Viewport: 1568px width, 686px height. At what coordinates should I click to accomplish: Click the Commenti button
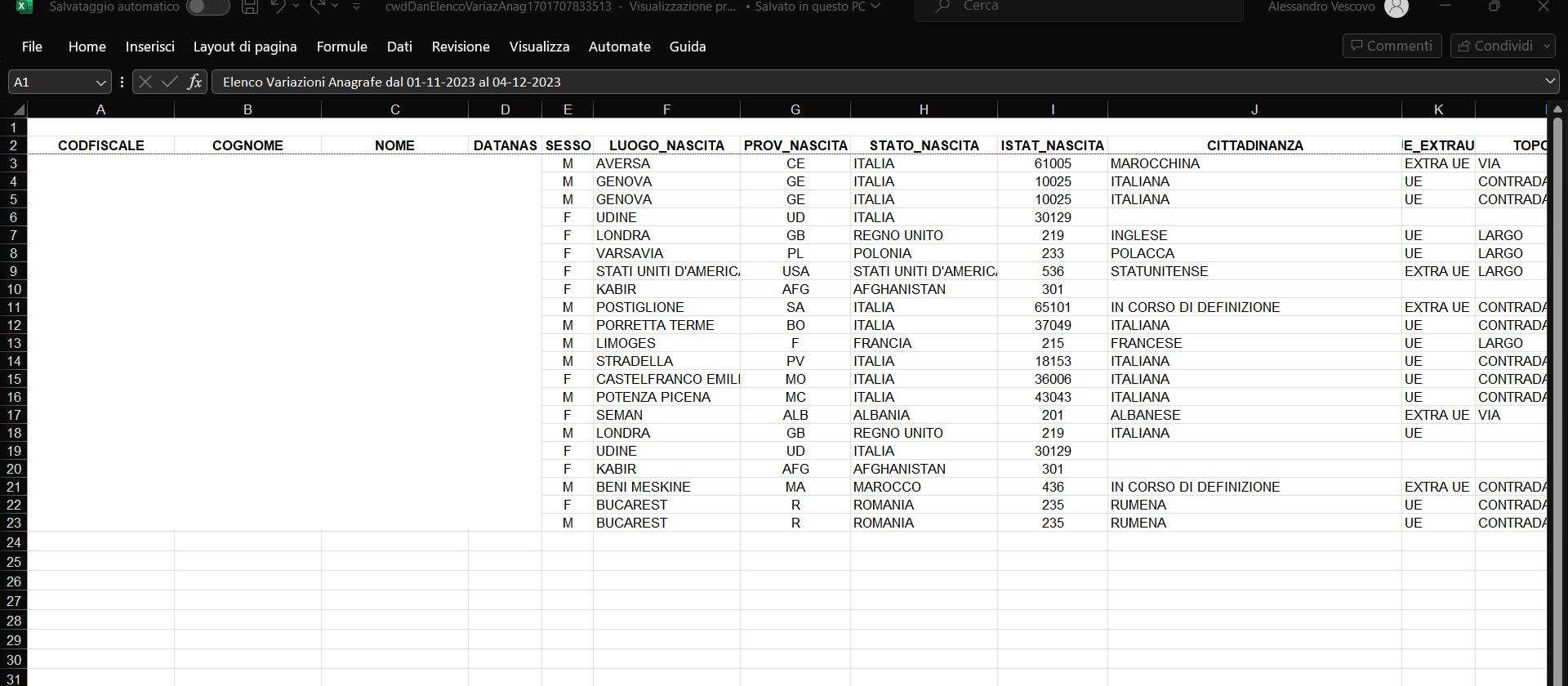[x=1392, y=46]
